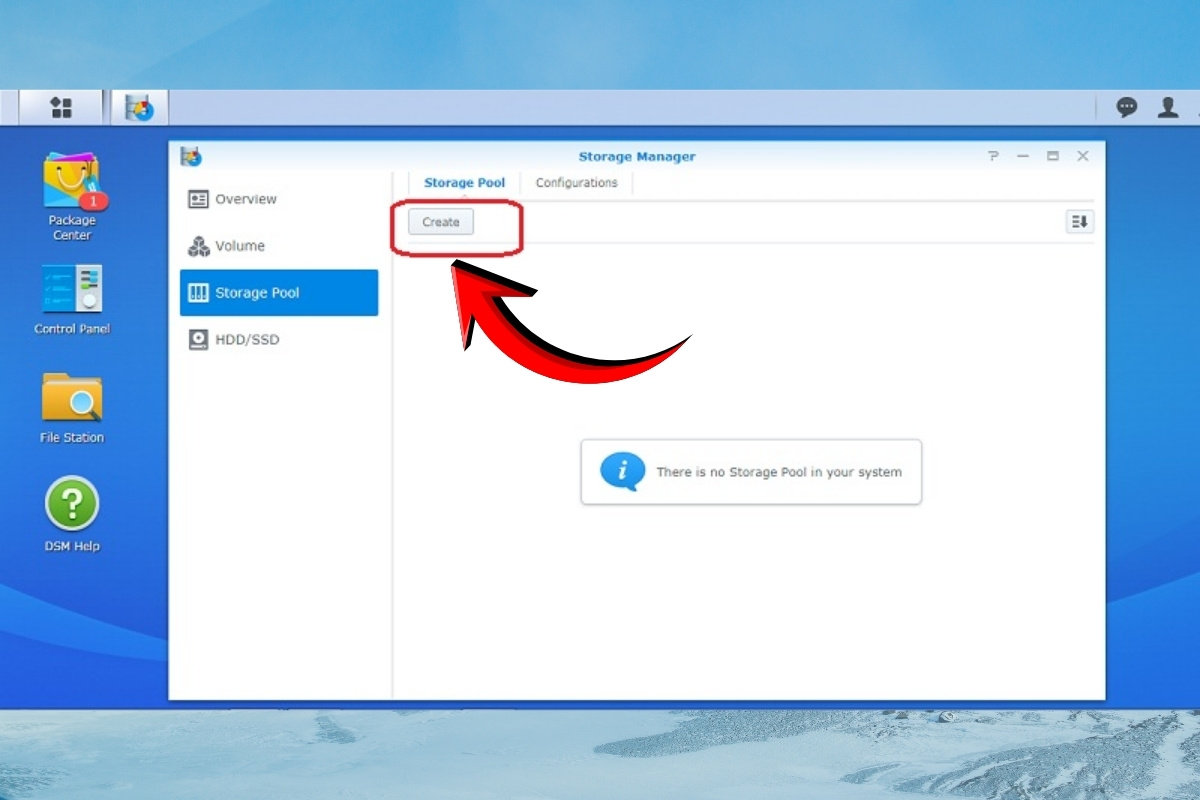Viewport: 1200px width, 800px height.
Task: Click the Storage Manager window title text
Action: tap(637, 157)
